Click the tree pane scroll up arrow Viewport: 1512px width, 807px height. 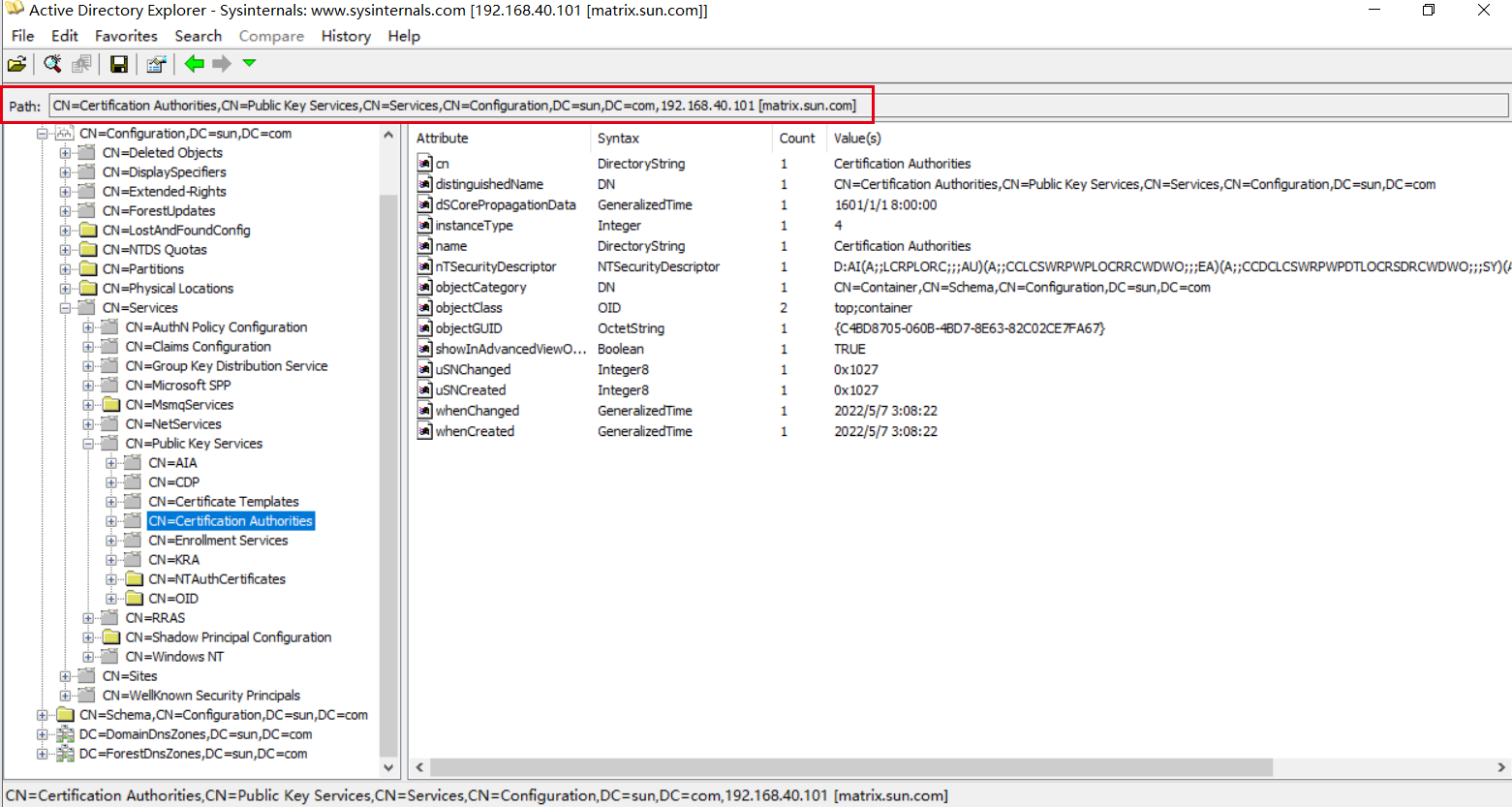tap(388, 135)
